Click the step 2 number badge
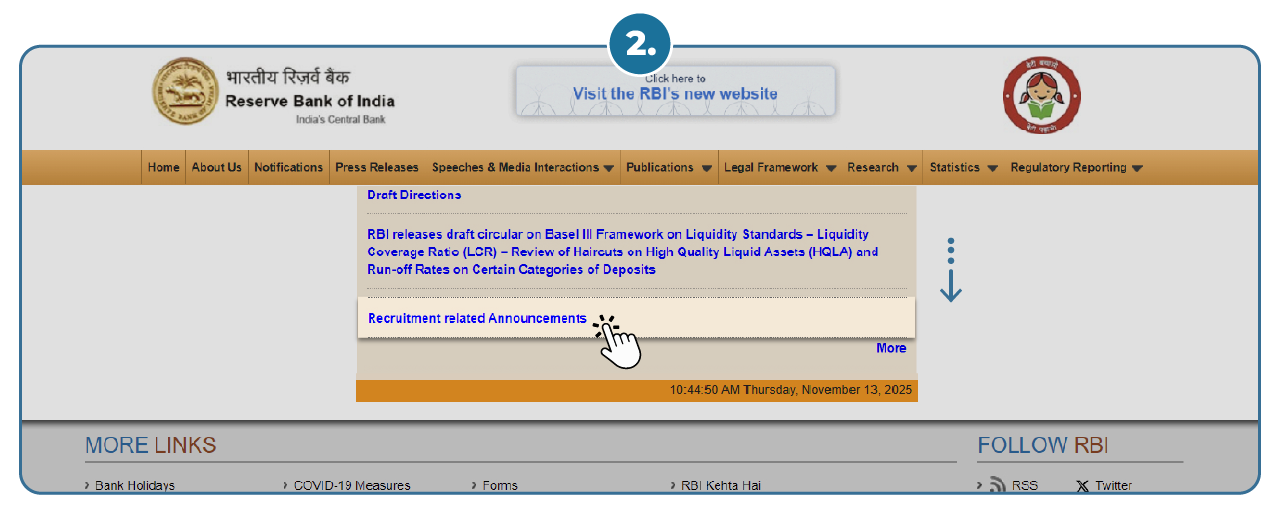The height and width of the screenshot is (521, 1280). (x=640, y=44)
